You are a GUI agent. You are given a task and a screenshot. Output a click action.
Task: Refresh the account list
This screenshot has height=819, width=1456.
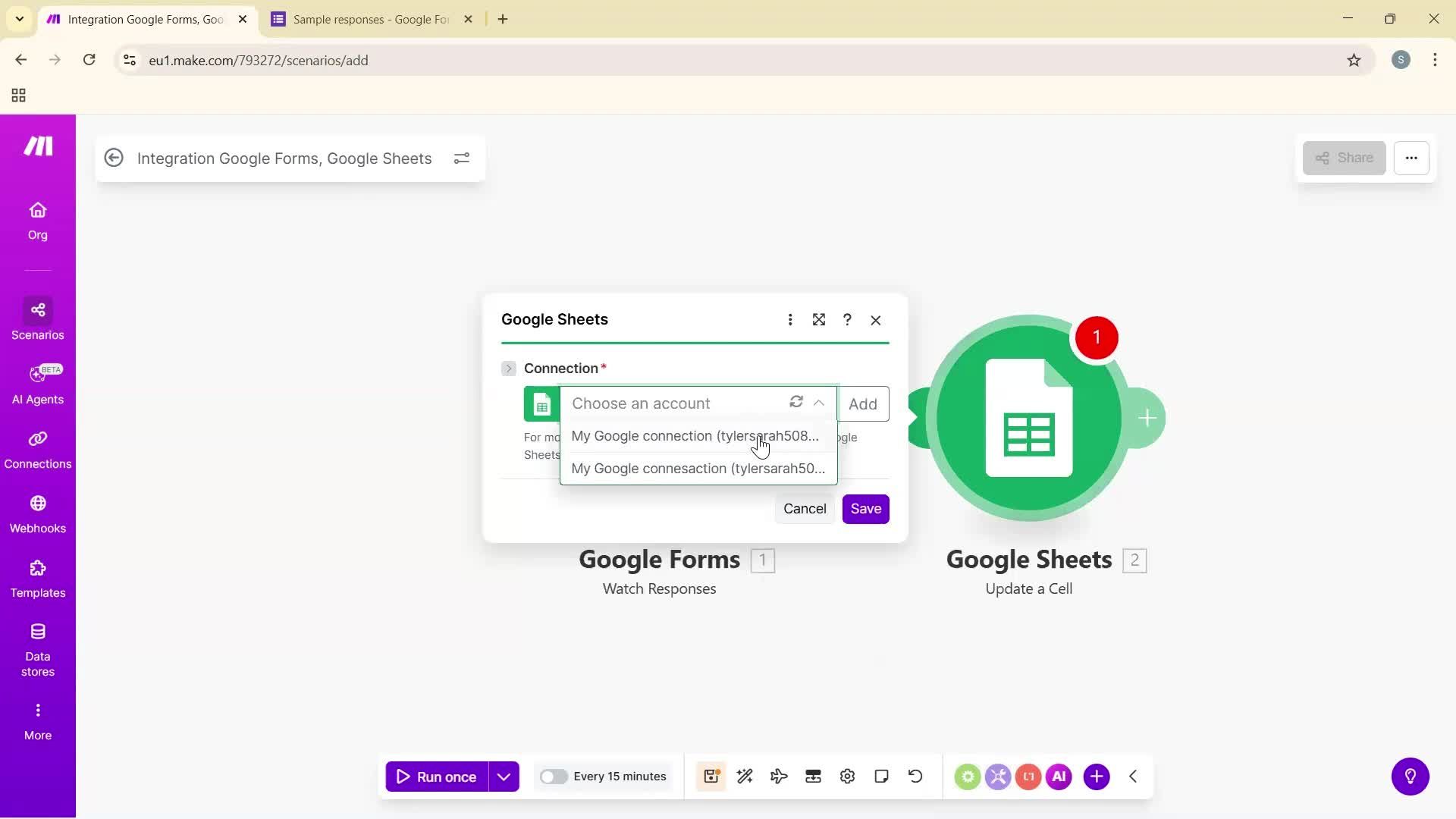coord(797,403)
